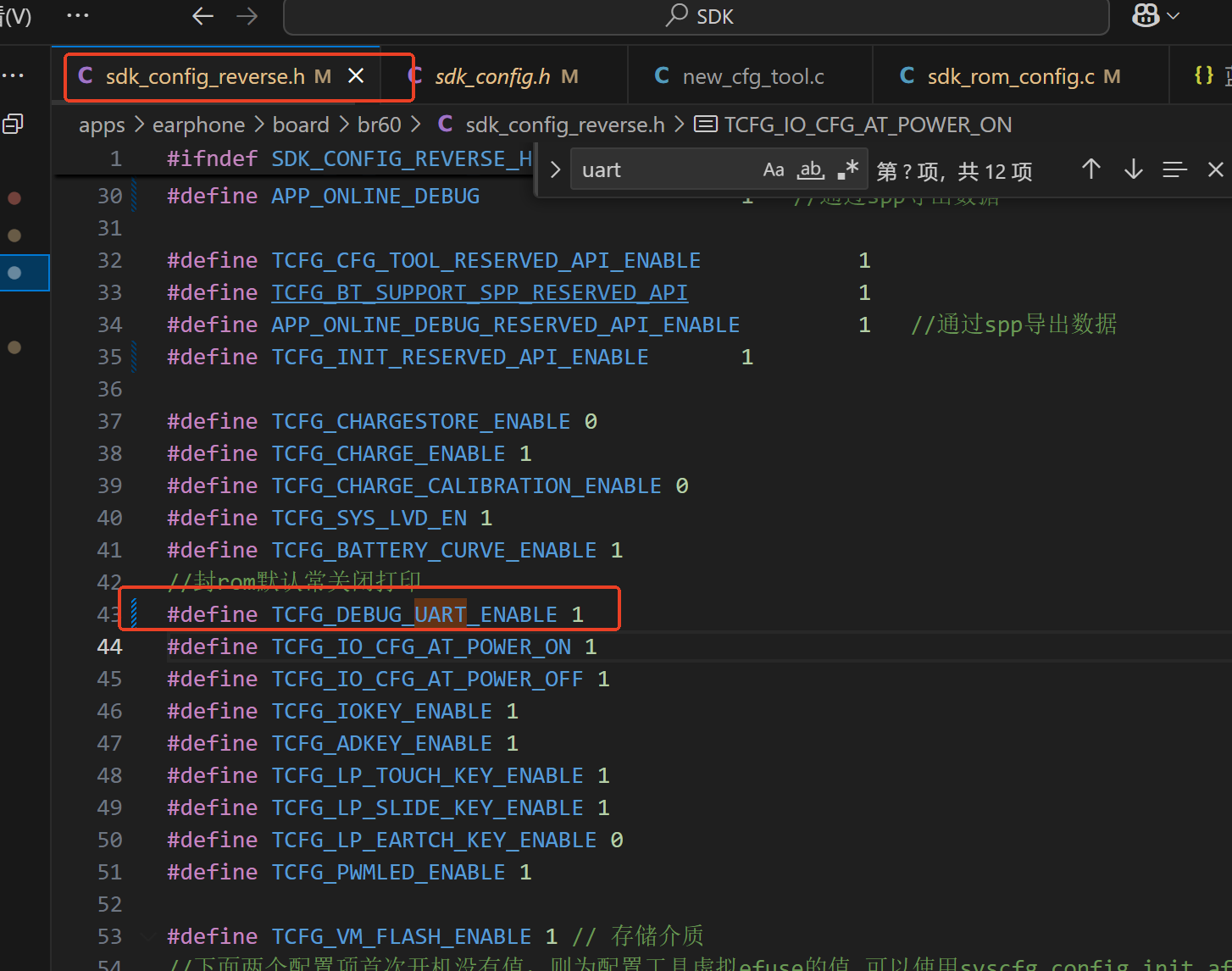Image resolution: width=1232 pixels, height=971 pixels.
Task: Click the TCFG_CHARGESTORE_ENABLE macro name
Action: 420,421
